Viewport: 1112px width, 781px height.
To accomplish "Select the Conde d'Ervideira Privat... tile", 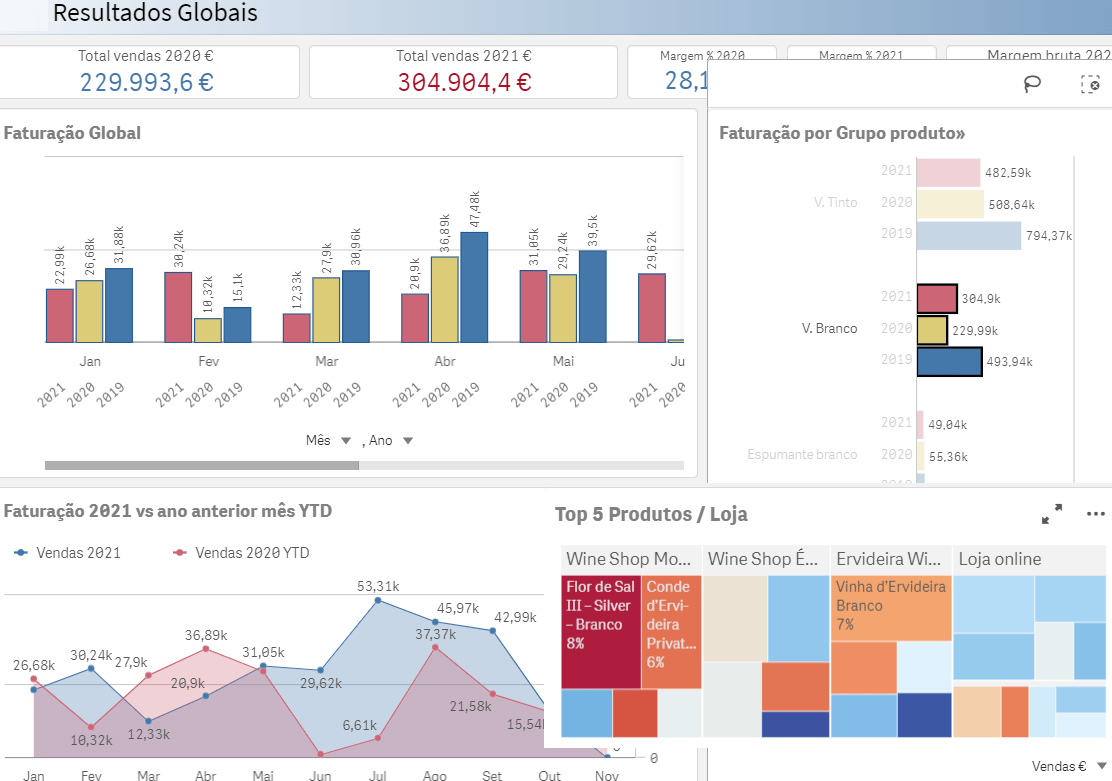I will click(672, 631).
